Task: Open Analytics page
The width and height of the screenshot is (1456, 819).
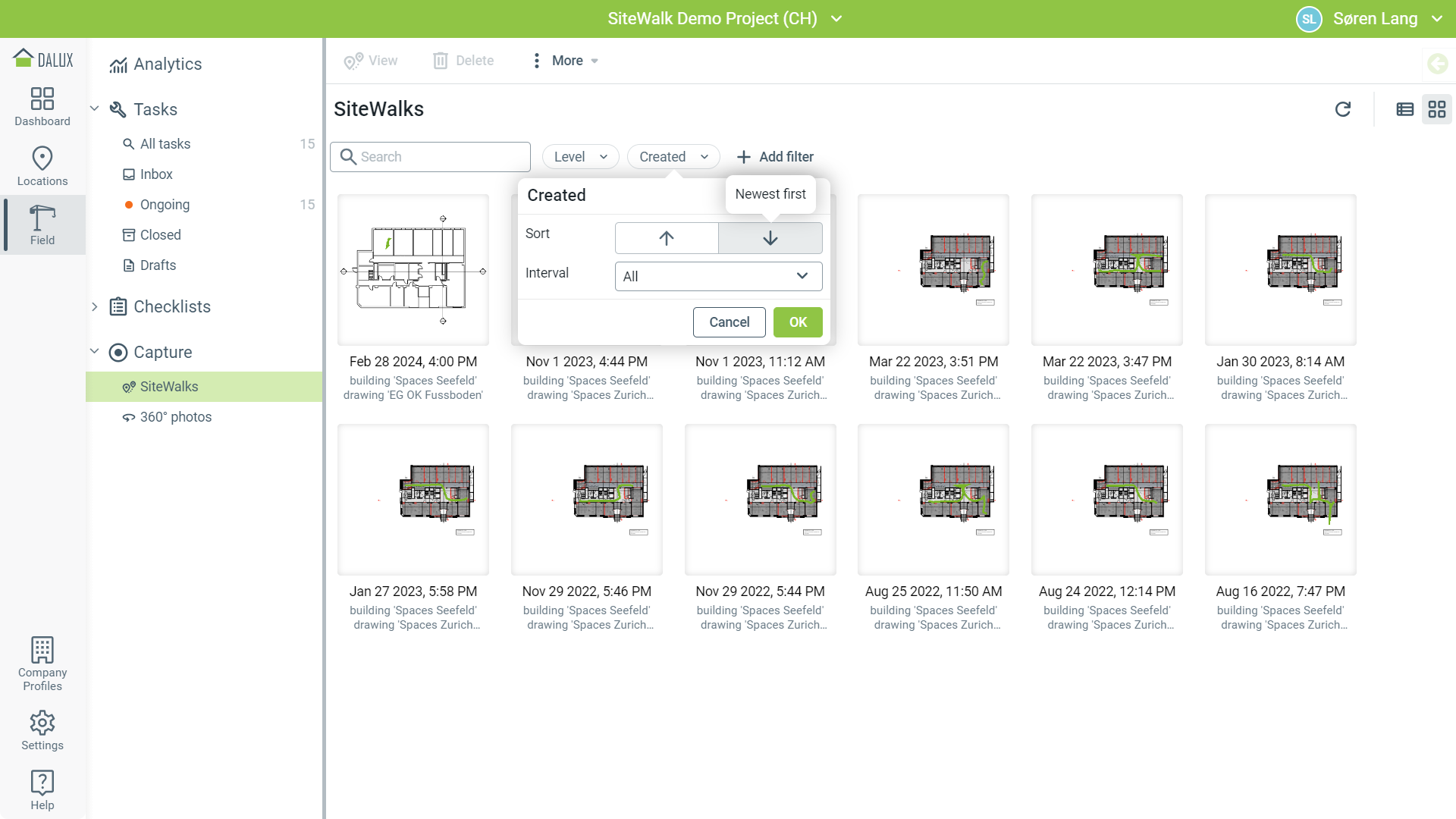Action: (x=155, y=64)
